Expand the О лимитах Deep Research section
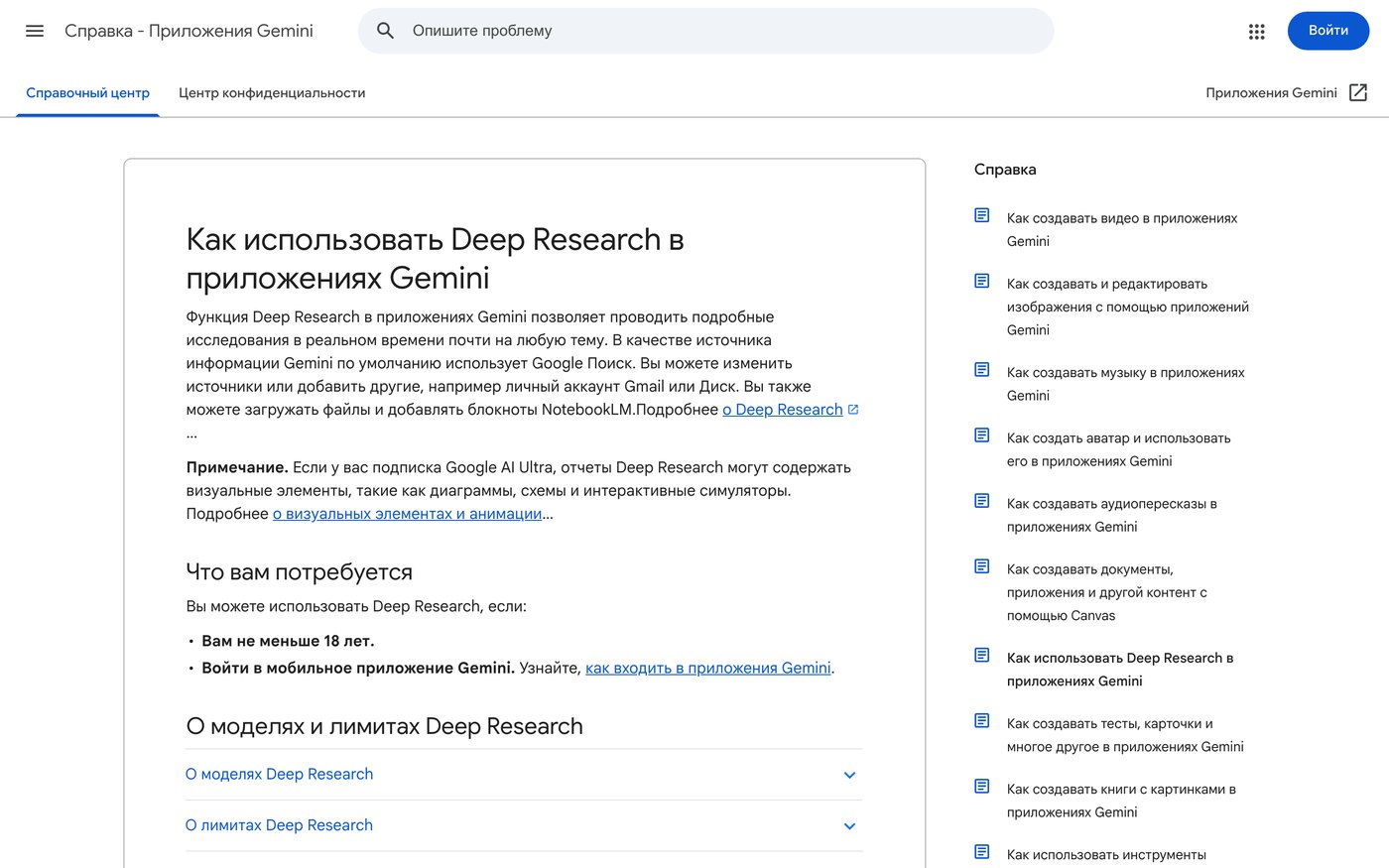 524,825
